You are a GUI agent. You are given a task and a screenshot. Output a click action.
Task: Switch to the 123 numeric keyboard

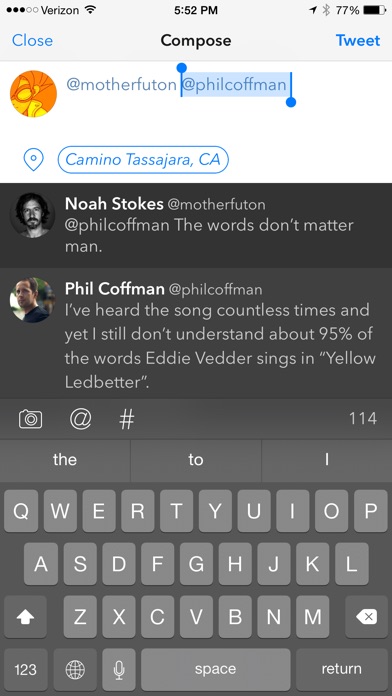pyautogui.click(x=25, y=669)
